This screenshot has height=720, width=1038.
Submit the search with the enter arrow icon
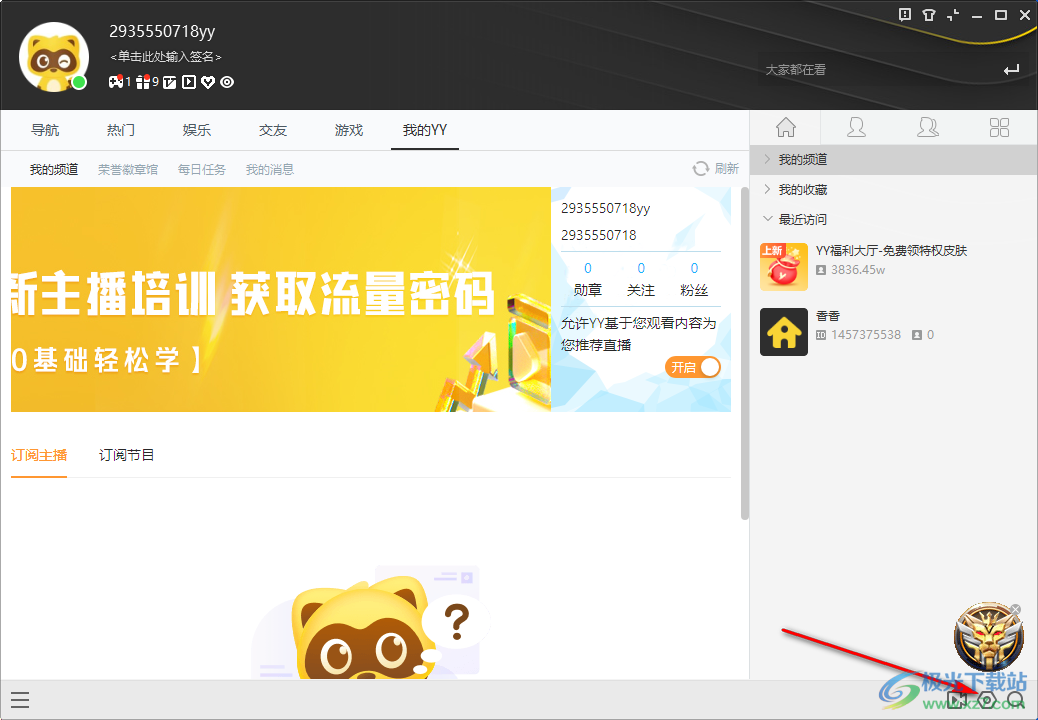click(1012, 70)
